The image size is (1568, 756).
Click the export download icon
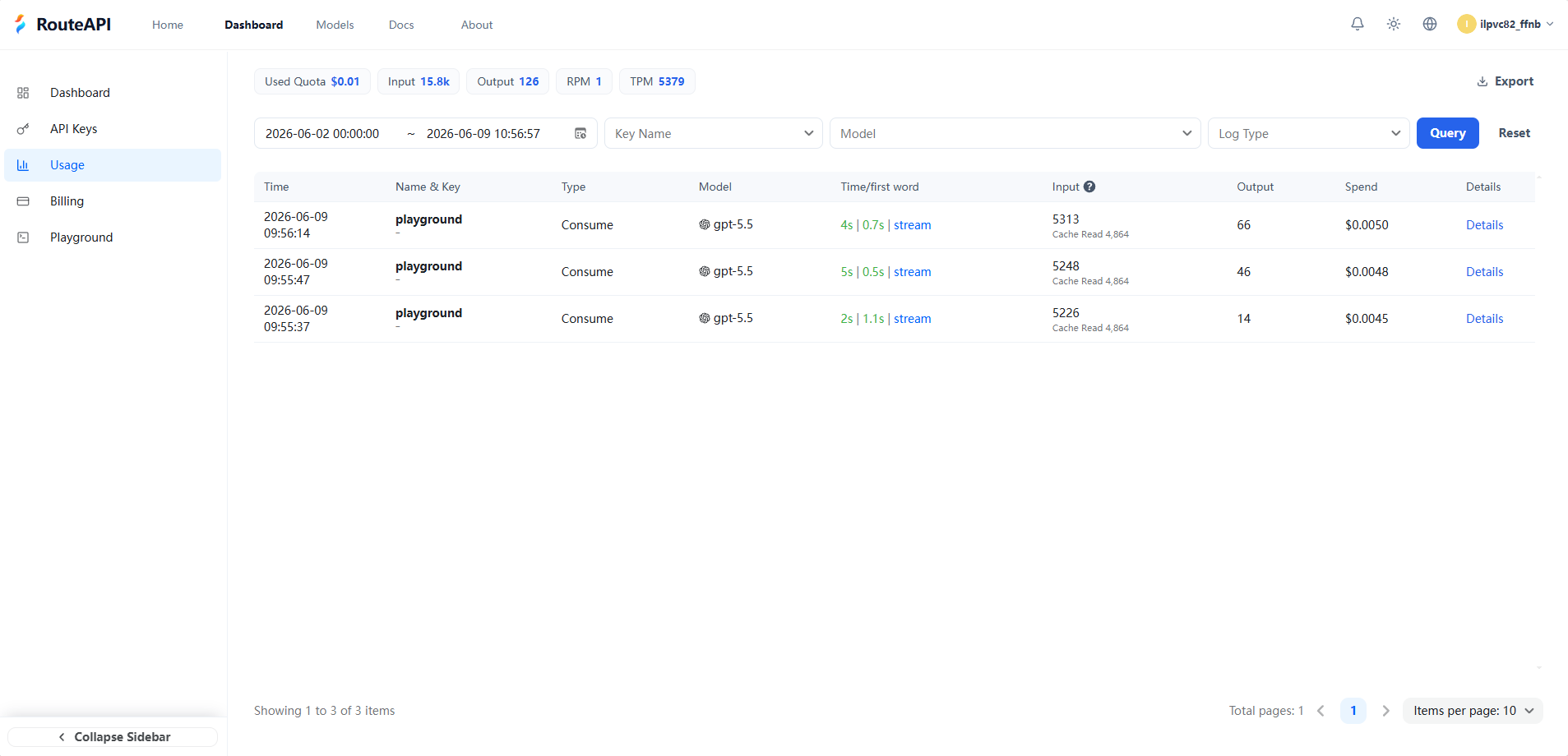point(1482,81)
